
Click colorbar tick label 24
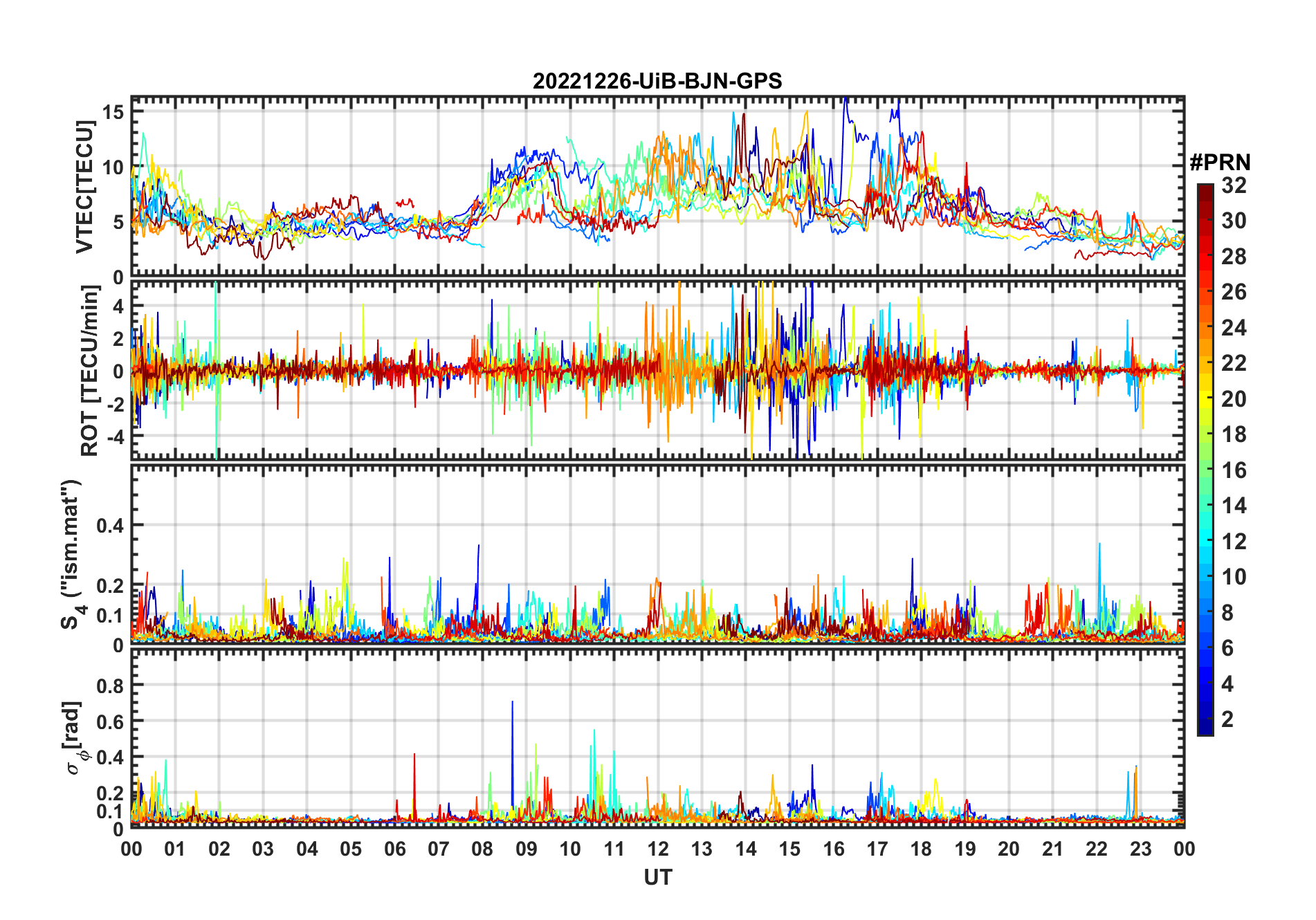(x=1234, y=327)
